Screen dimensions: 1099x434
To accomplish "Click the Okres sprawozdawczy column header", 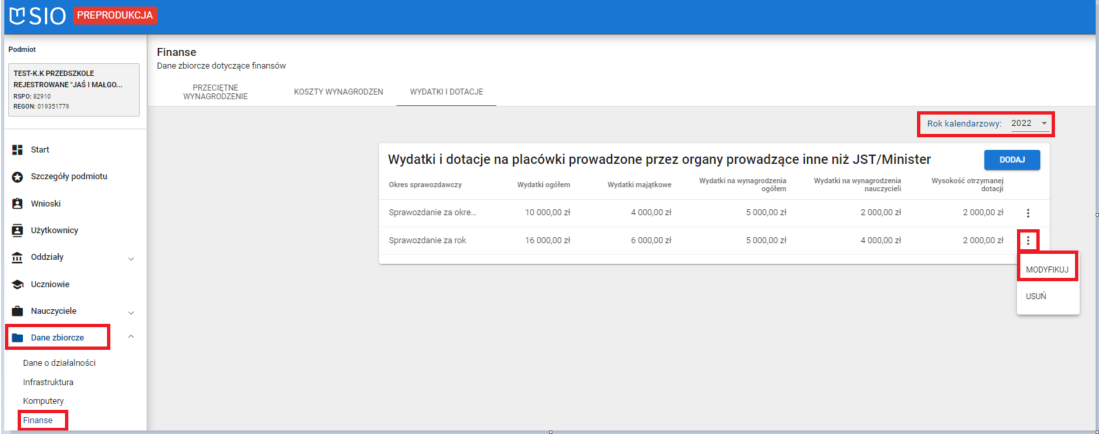I will click(425, 185).
